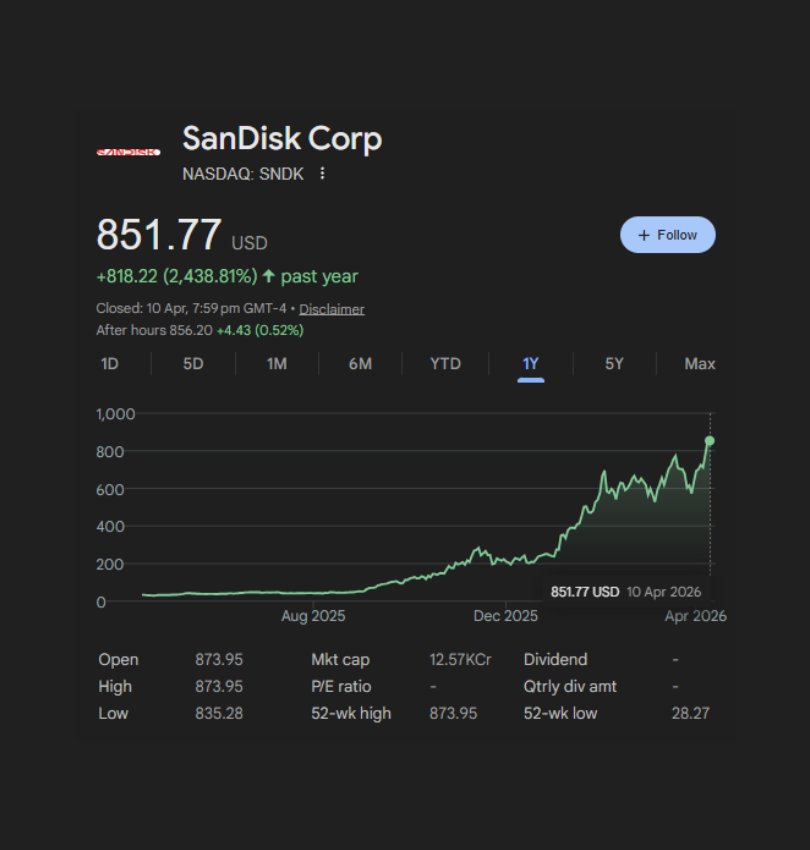Click the Mkt cap value 12.57KCr
The width and height of the screenshot is (810, 850).
click(460, 660)
